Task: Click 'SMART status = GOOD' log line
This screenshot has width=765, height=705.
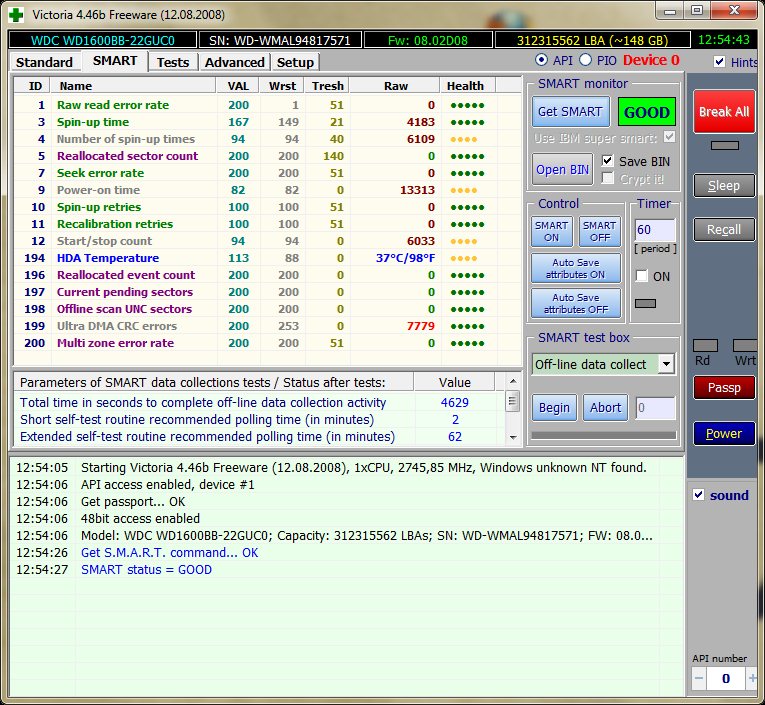Action: (x=146, y=569)
